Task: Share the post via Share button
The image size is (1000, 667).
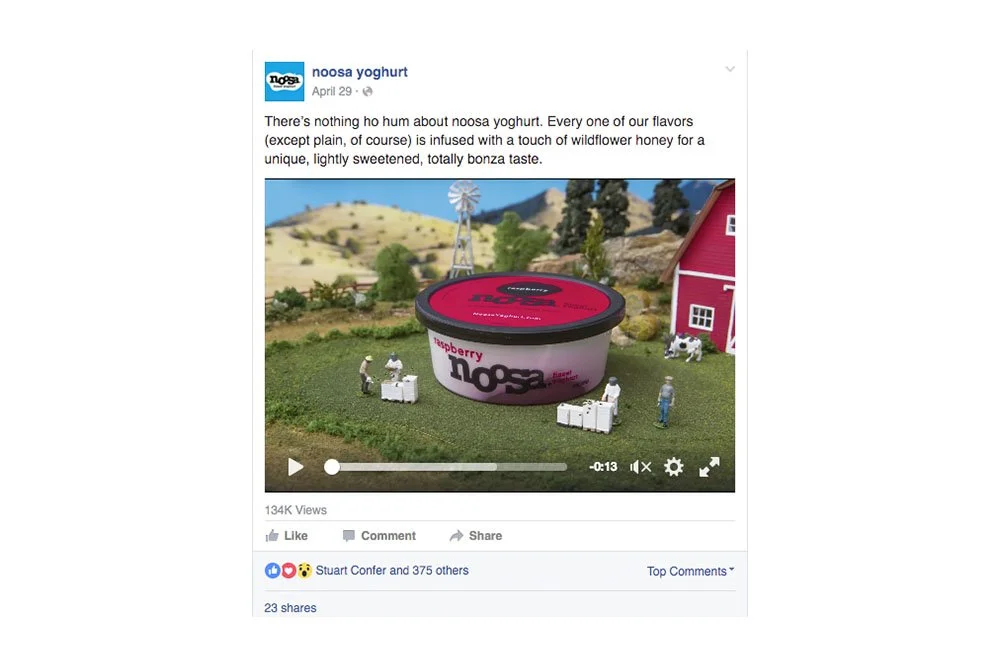Action: click(476, 536)
